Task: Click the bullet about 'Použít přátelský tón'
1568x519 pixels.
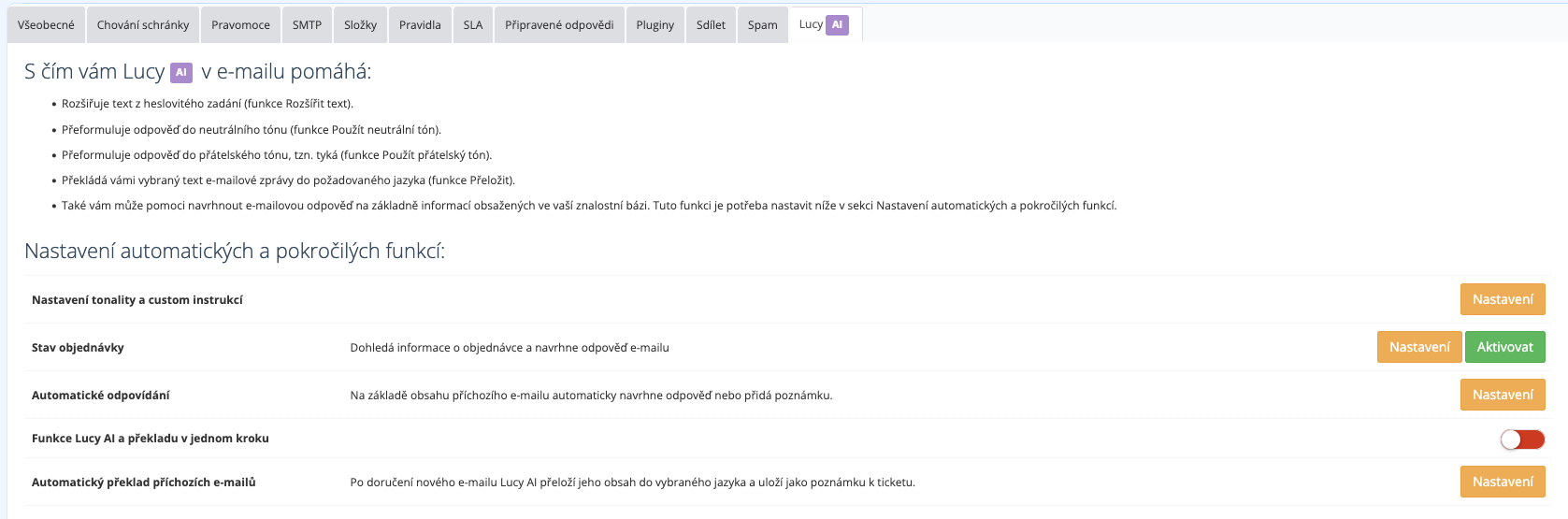Action: (277, 155)
